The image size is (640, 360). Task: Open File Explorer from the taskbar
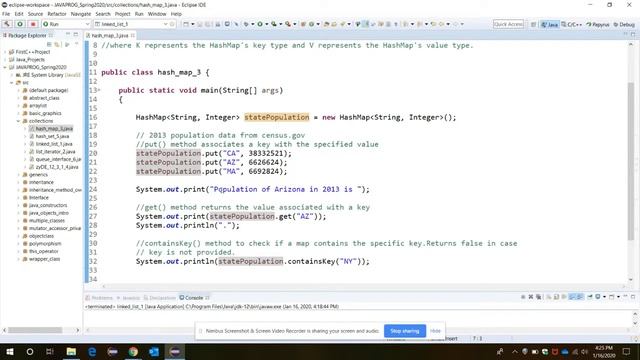pyautogui.click(x=71, y=351)
